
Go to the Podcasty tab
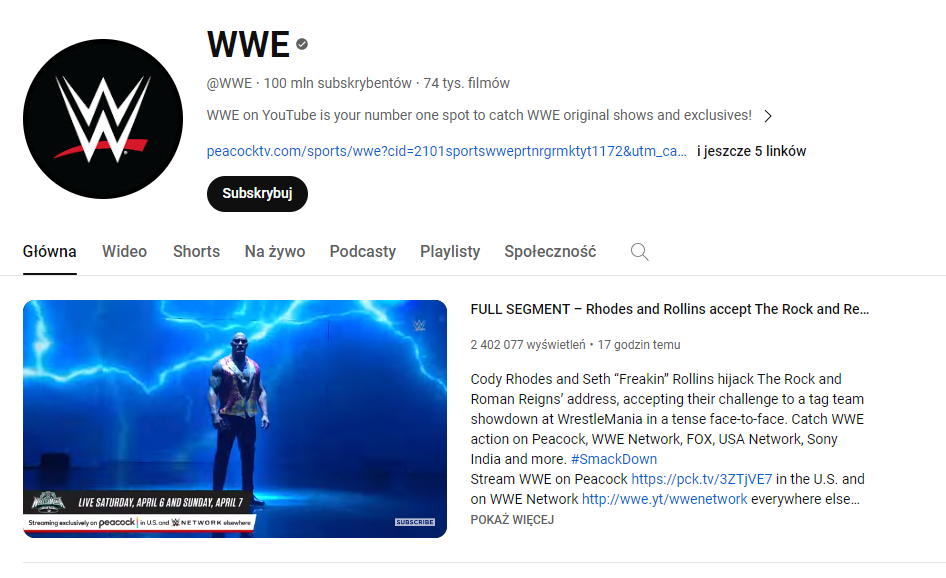tap(363, 252)
